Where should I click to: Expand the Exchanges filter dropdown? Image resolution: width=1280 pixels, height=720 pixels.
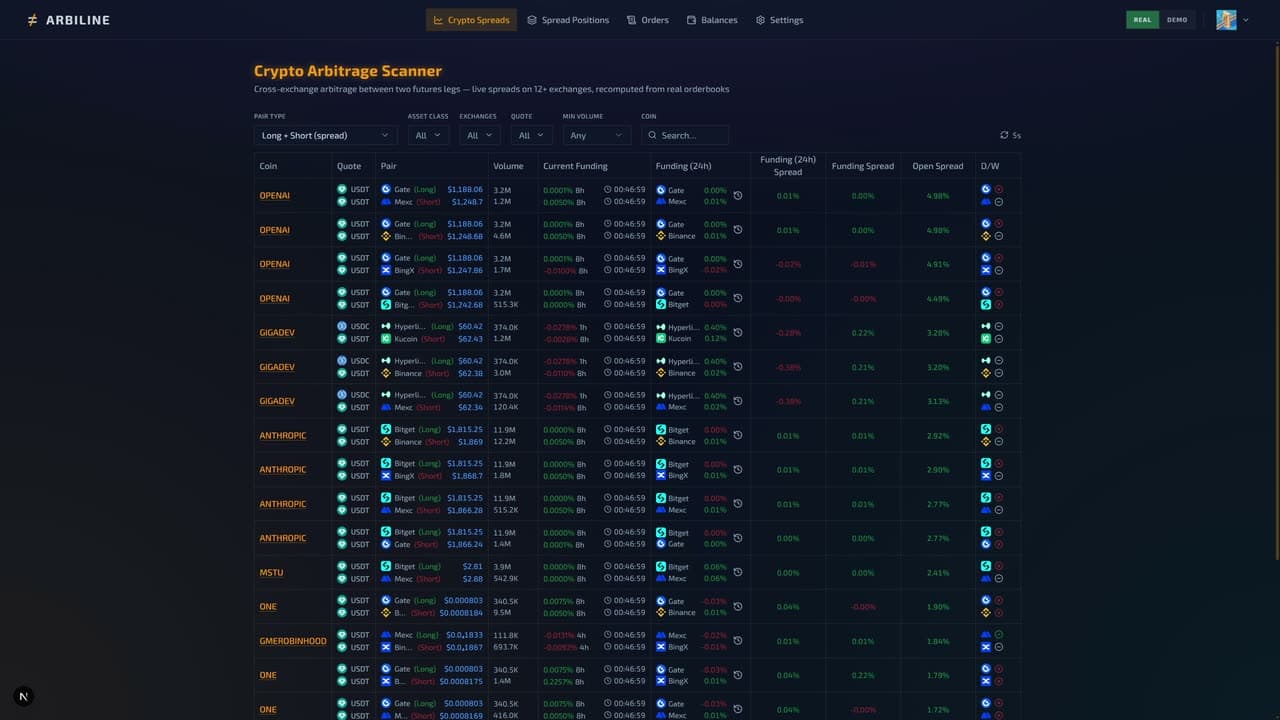tap(480, 135)
